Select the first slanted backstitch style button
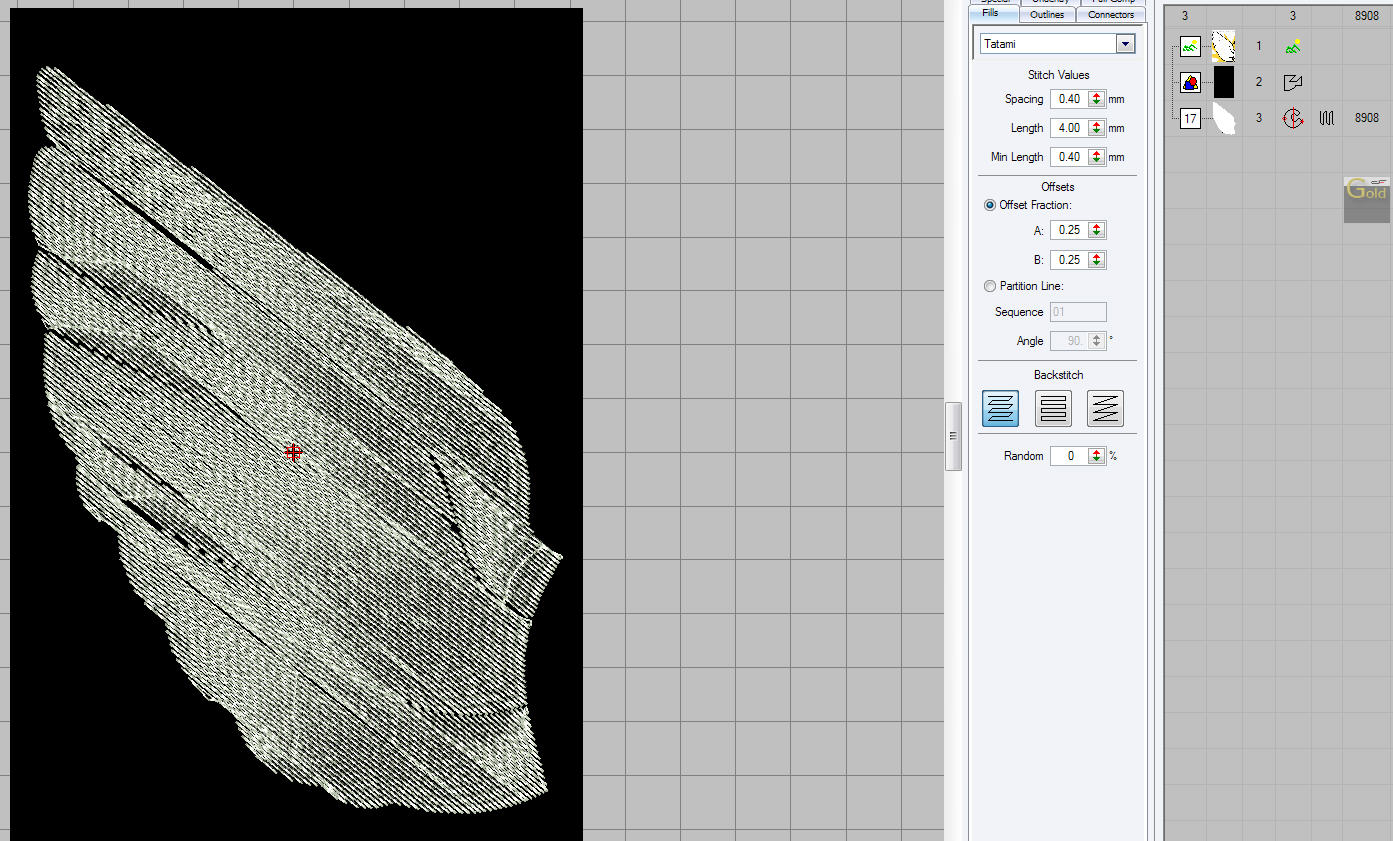This screenshot has width=1393, height=841. pyautogui.click(x=1000, y=408)
